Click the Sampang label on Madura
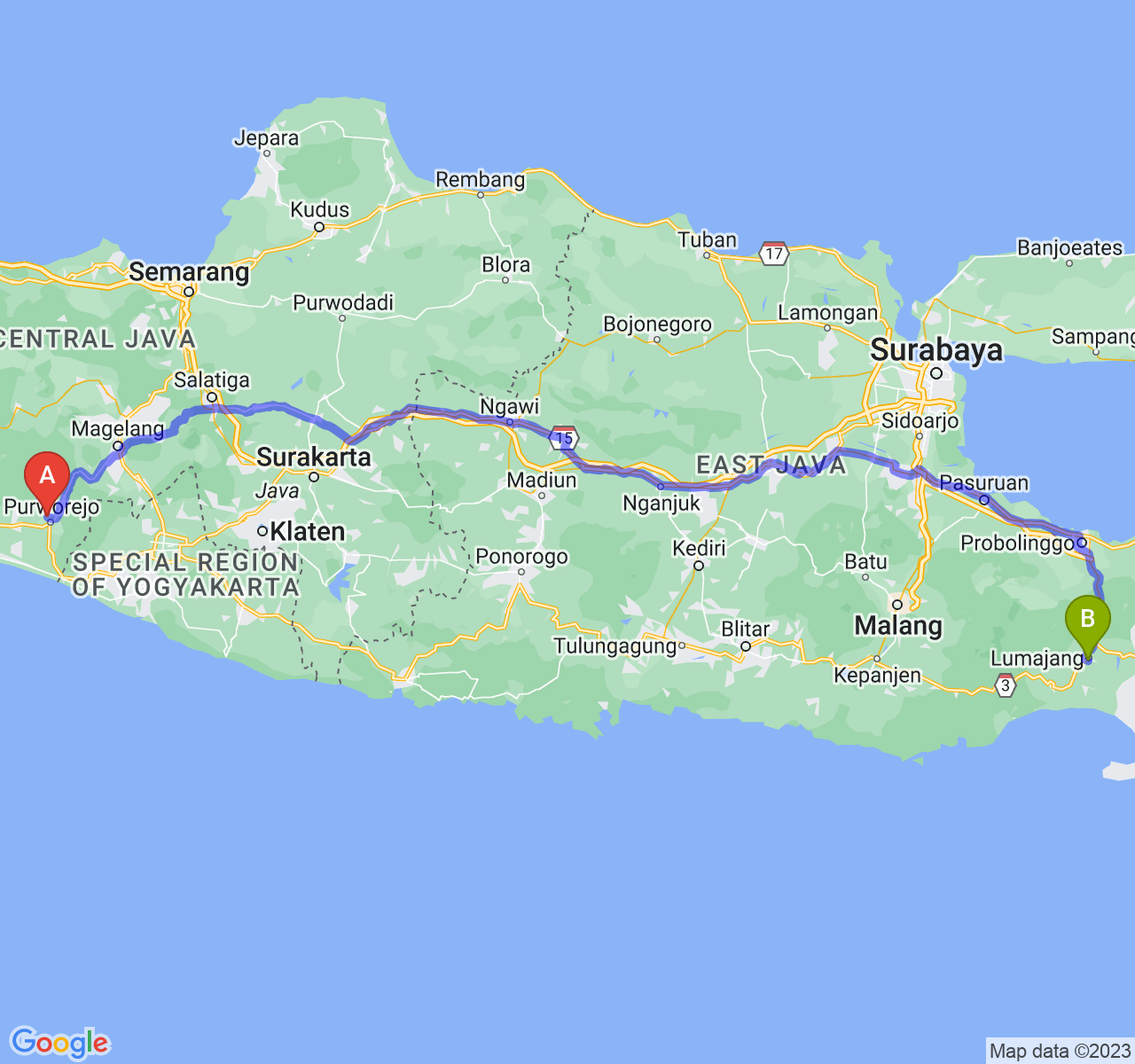The width and height of the screenshot is (1135, 1064). pyautogui.click(x=1093, y=337)
